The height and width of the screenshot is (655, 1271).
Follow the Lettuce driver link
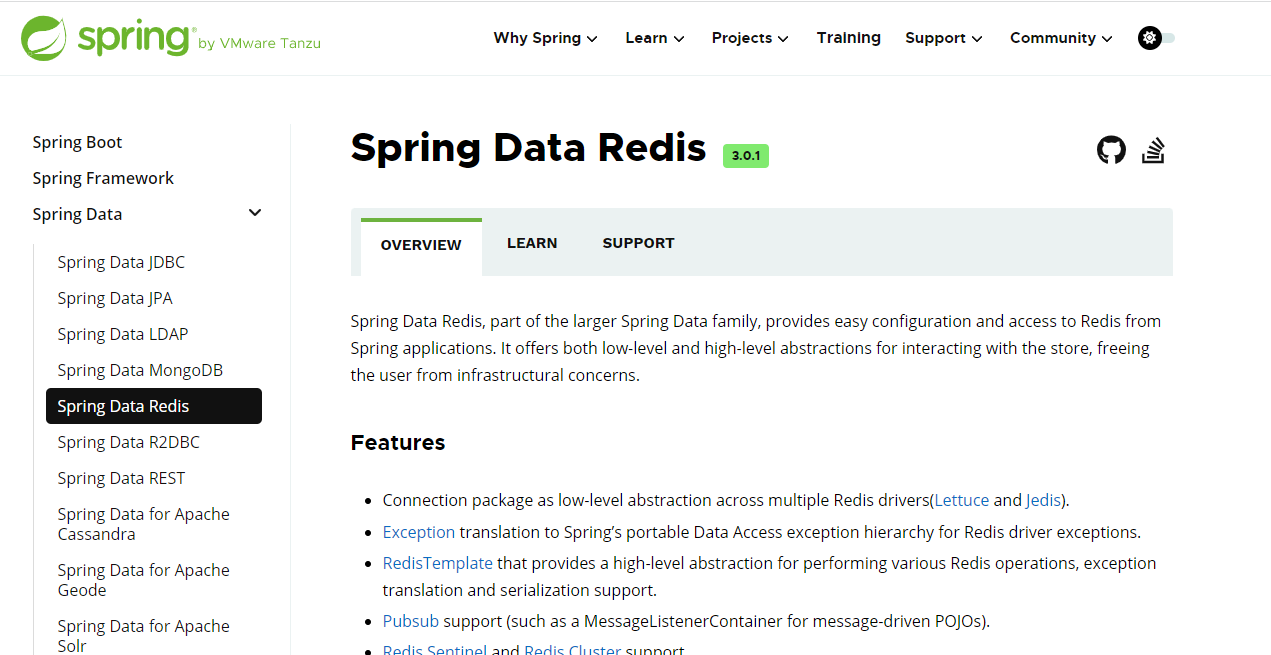[x=961, y=500]
